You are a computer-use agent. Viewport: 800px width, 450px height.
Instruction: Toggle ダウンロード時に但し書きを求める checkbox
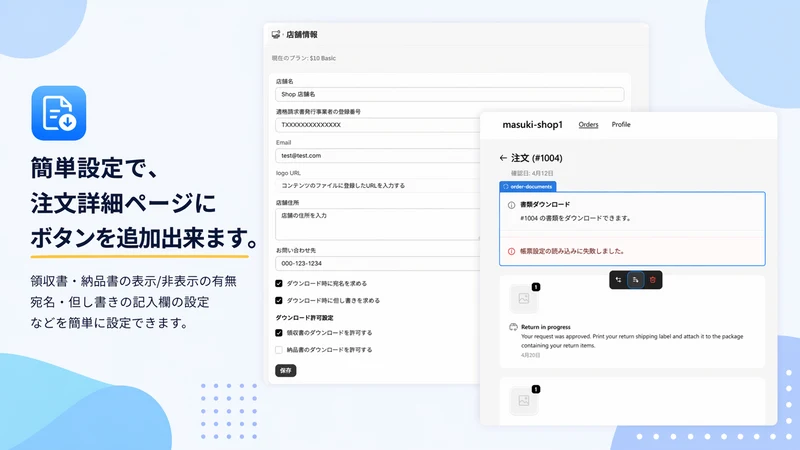[279, 301]
